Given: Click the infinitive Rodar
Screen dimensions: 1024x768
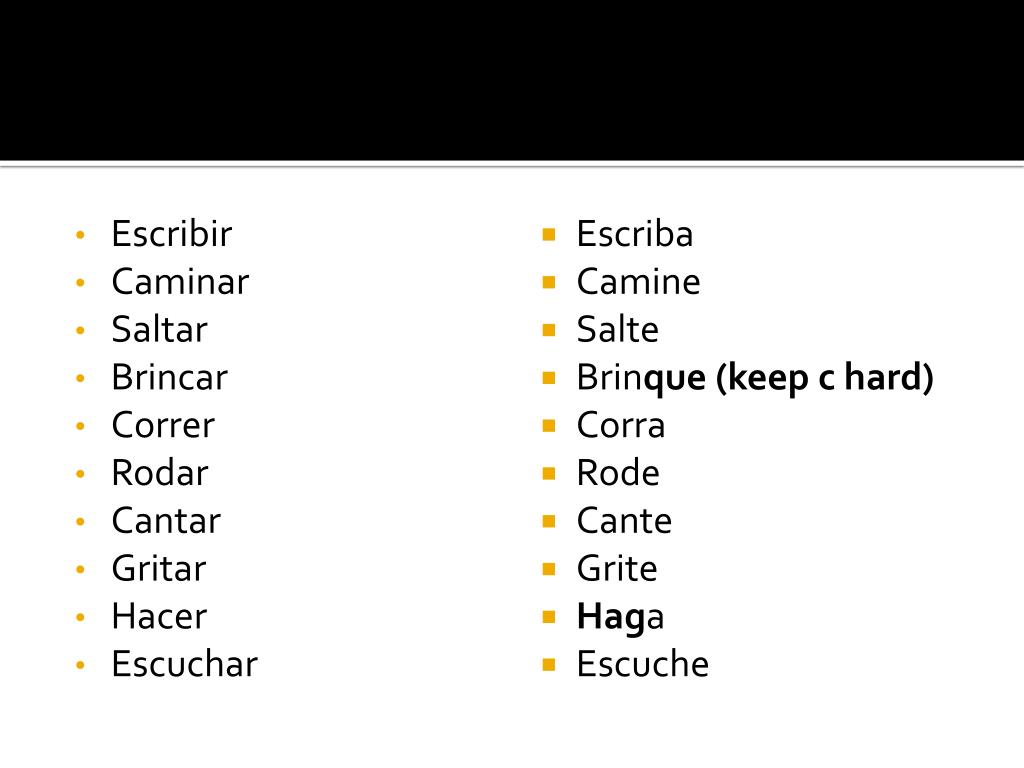Looking at the screenshot, I should (x=160, y=473).
